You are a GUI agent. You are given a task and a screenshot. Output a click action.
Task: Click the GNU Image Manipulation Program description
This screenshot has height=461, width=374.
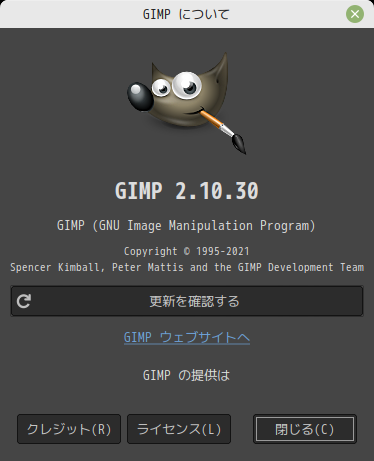[x=186, y=226]
